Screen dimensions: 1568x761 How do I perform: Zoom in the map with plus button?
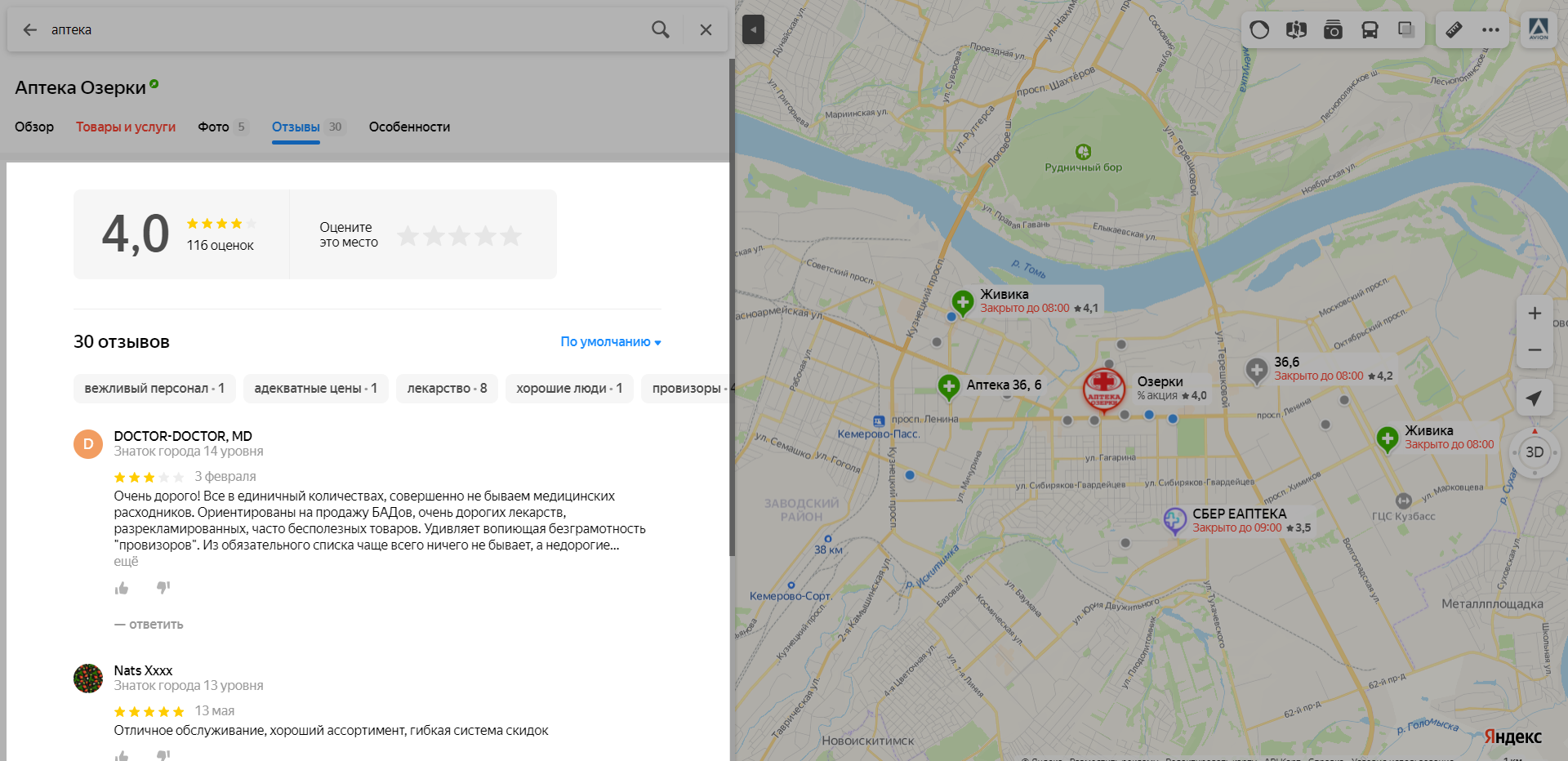[x=1535, y=314]
